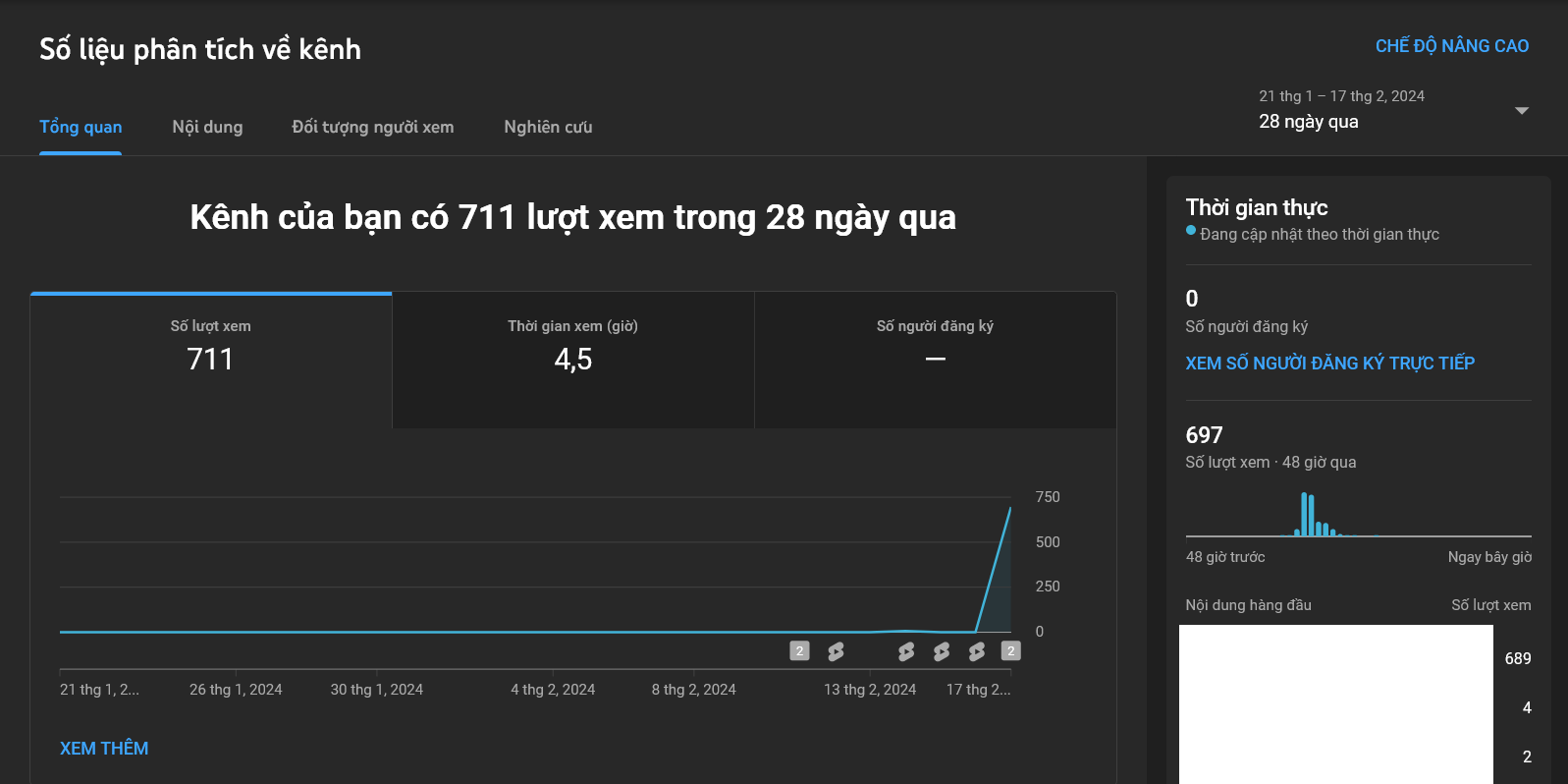The height and width of the screenshot is (784, 1568).
Task: Click the page title "Số liệu phân tích về kênh"
Action: pos(200,49)
